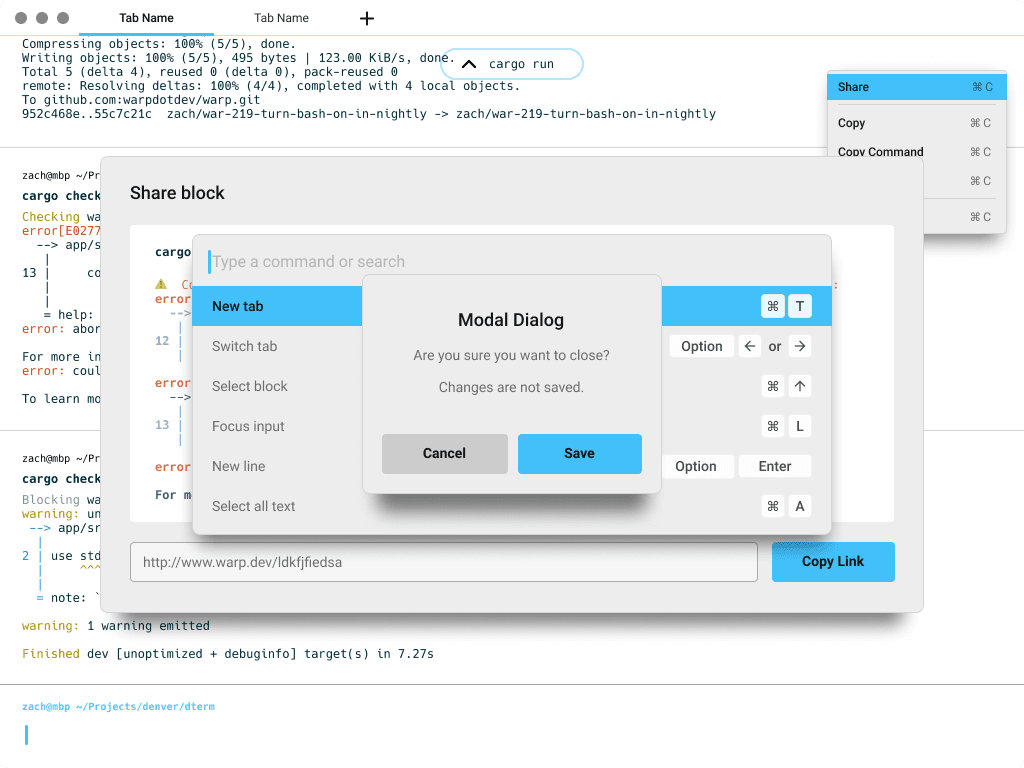Select the Focus input command
Screen dimensions: 1024x768
tap(249, 426)
